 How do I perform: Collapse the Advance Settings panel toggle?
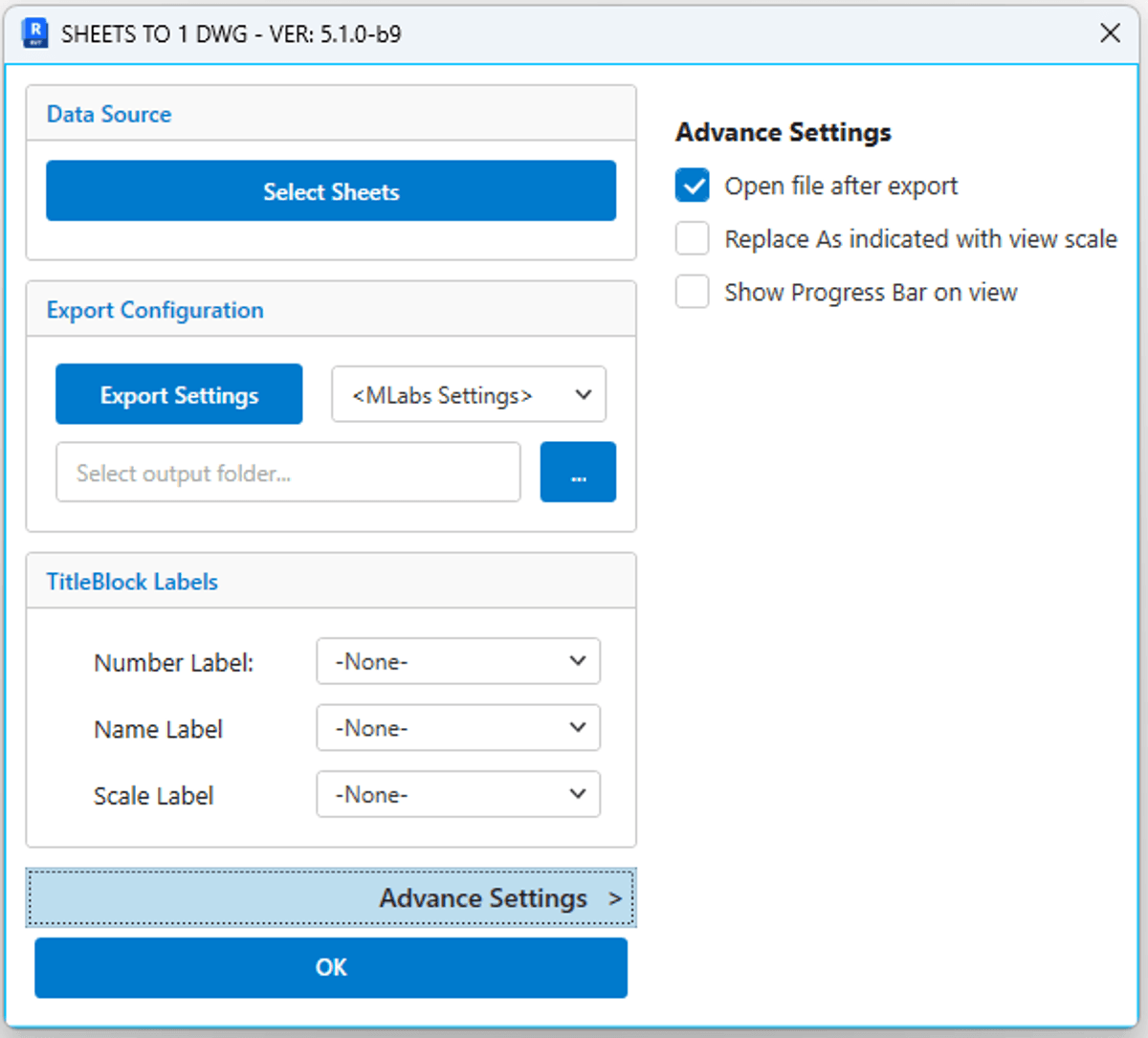(331, 897)
